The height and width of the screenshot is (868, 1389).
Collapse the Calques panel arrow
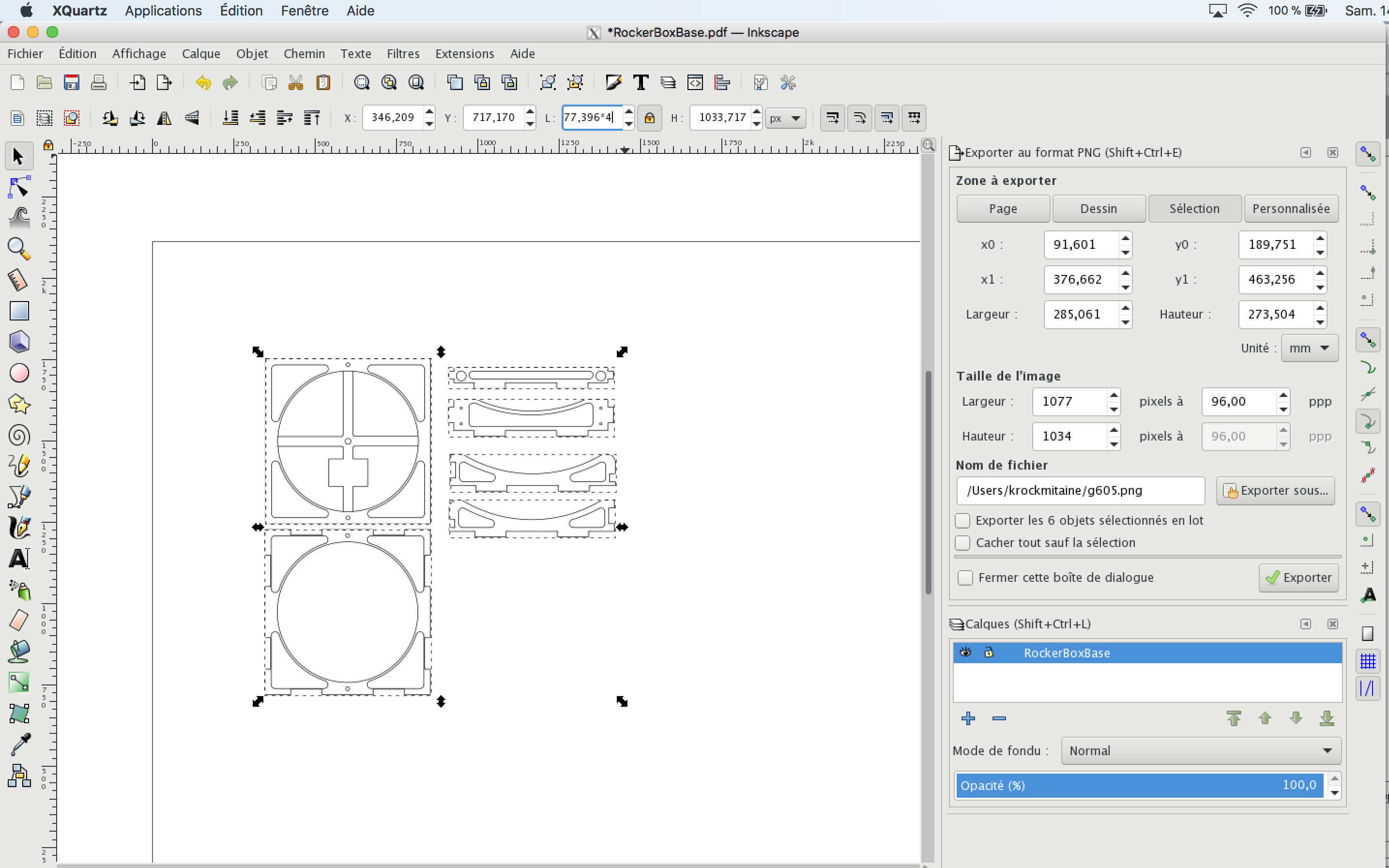[1305, 624]
